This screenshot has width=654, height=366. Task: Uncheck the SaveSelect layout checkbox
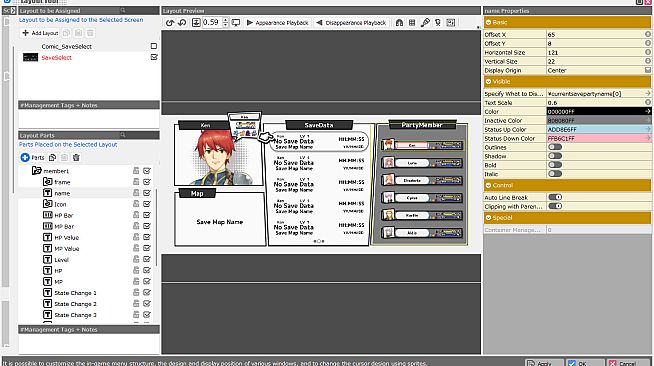point(154,57)
